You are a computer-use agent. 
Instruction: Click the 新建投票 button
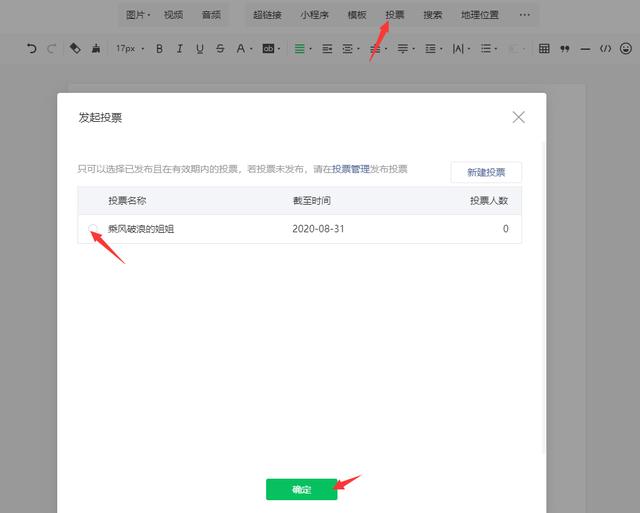[486, 172]
